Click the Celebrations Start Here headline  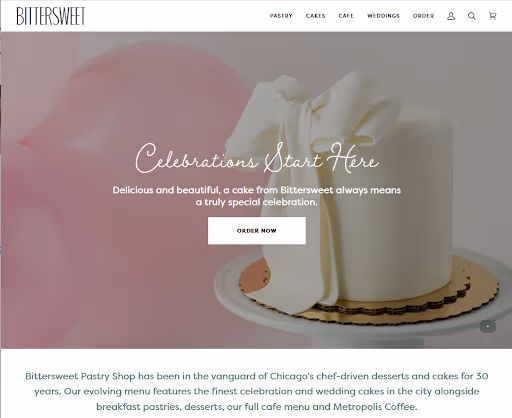point(257,158)
